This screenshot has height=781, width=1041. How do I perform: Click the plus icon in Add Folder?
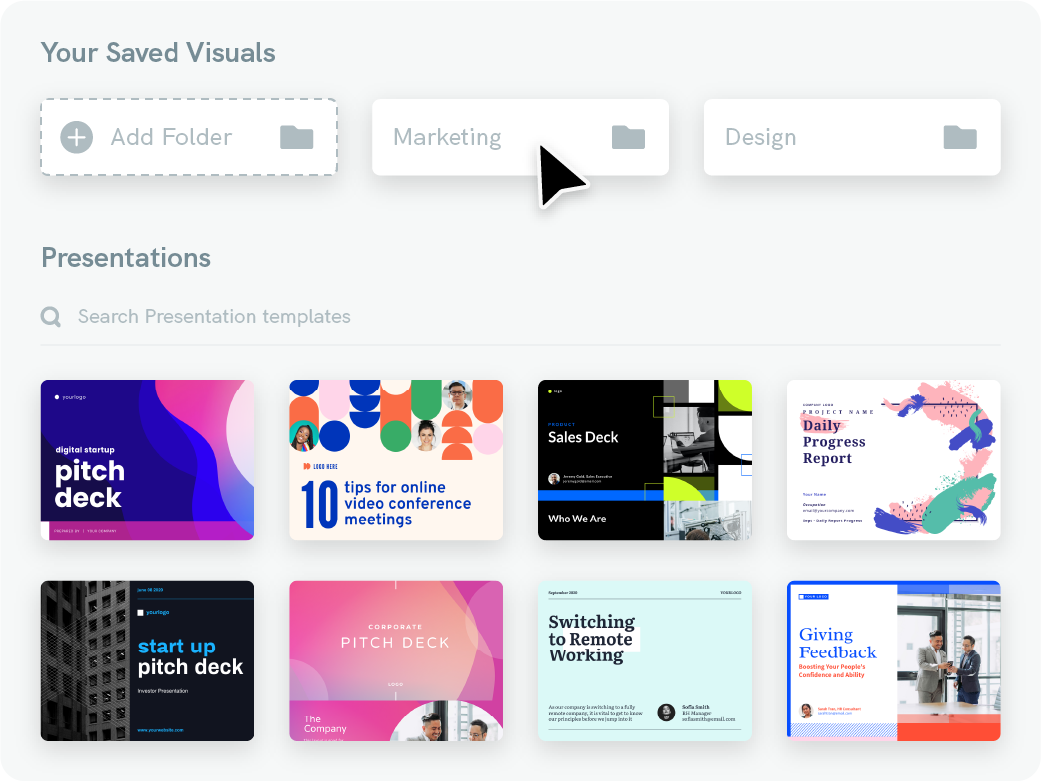coord(76,137)
